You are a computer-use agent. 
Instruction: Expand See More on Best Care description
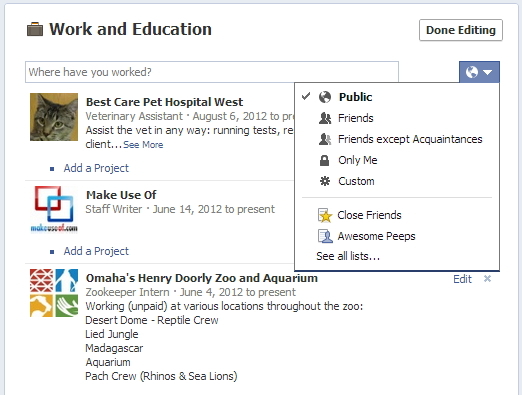tap(143, 145)
